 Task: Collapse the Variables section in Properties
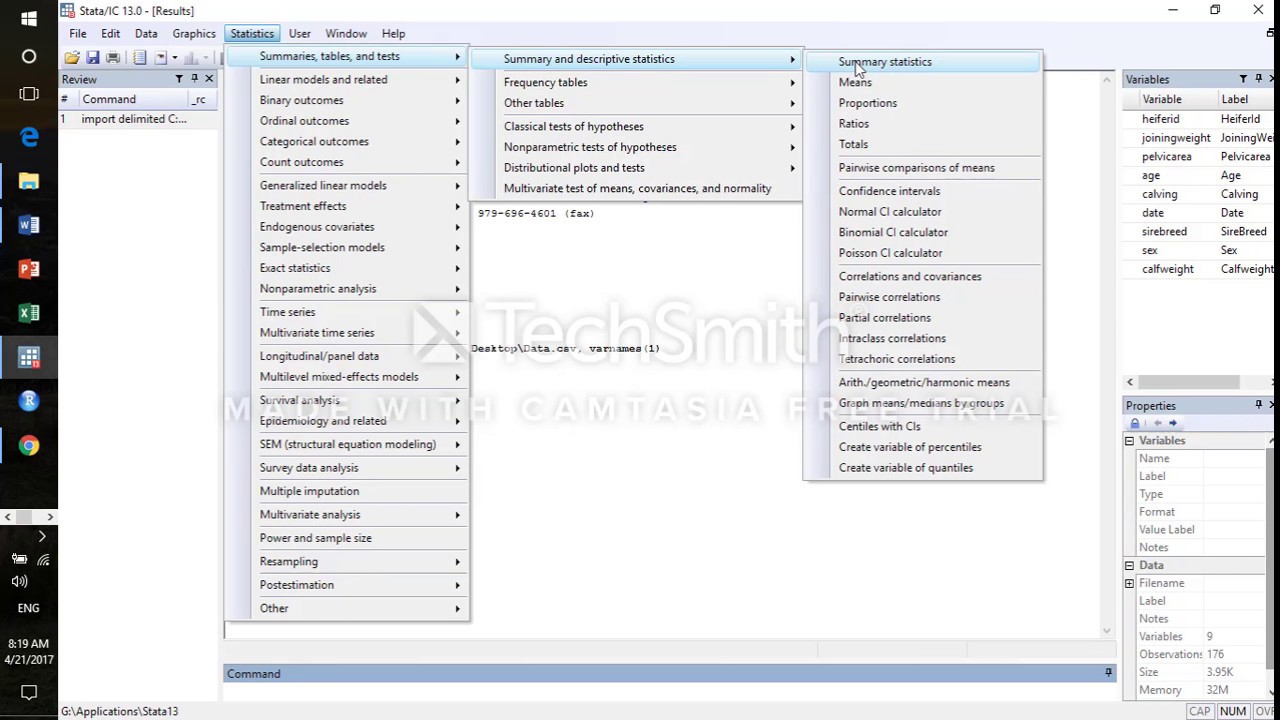(x=1129, y=441)
